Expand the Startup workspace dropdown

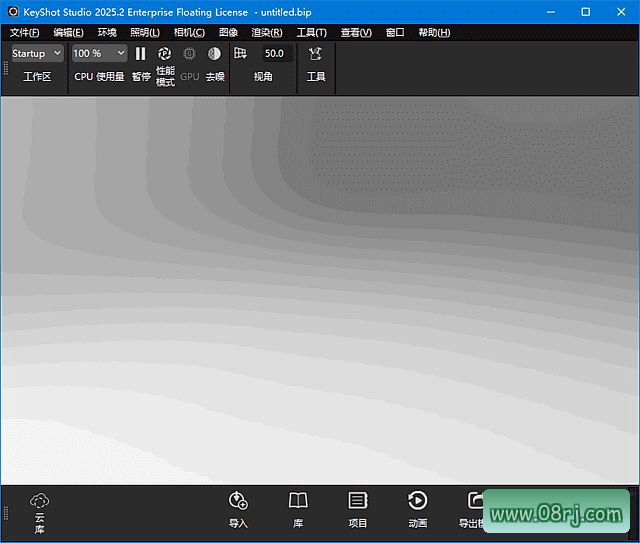point(37,54)
